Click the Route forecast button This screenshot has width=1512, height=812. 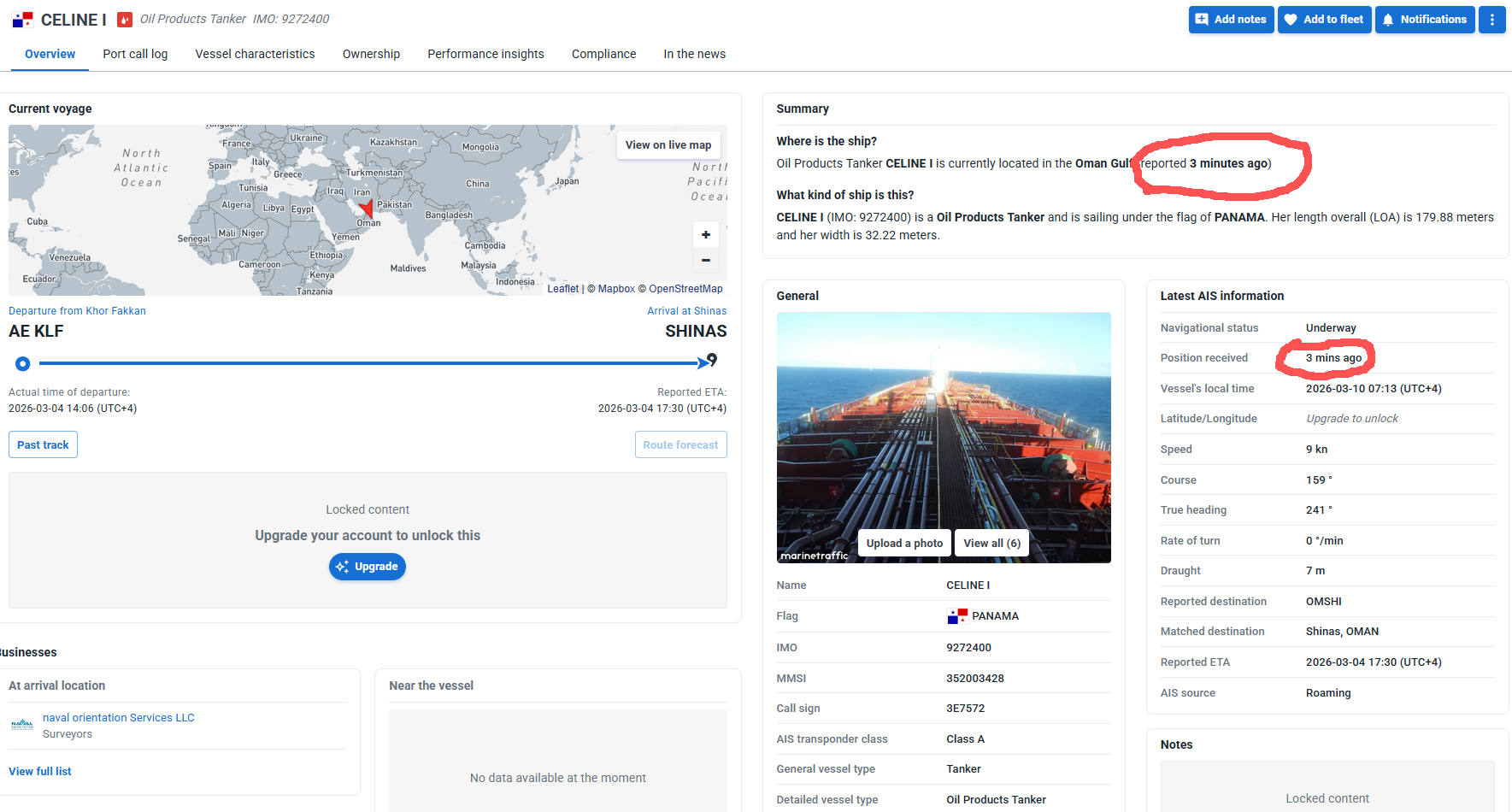[x=680, y=445]
